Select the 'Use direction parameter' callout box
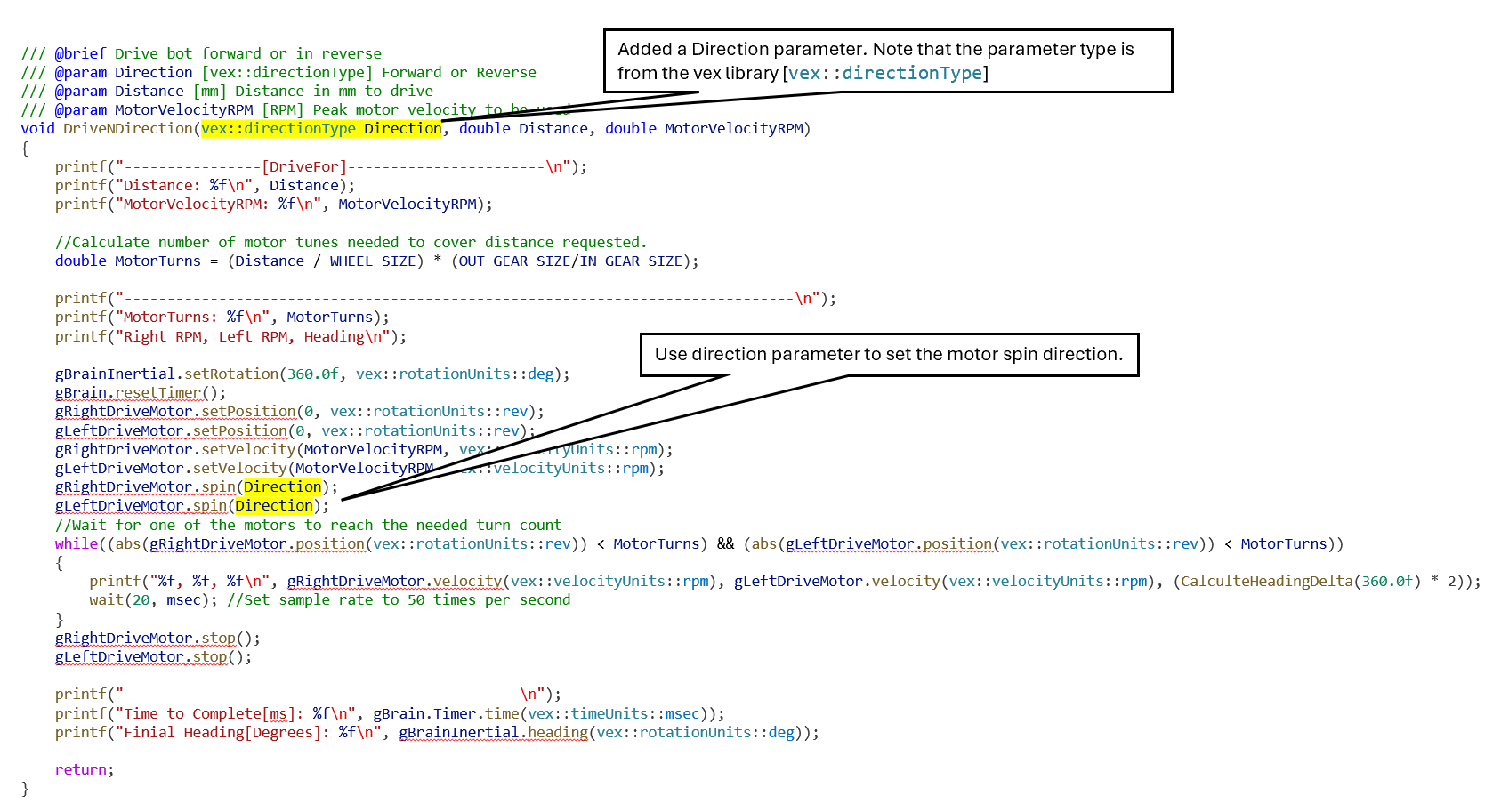The image size is (1501, 812). (x=889, y=355)
